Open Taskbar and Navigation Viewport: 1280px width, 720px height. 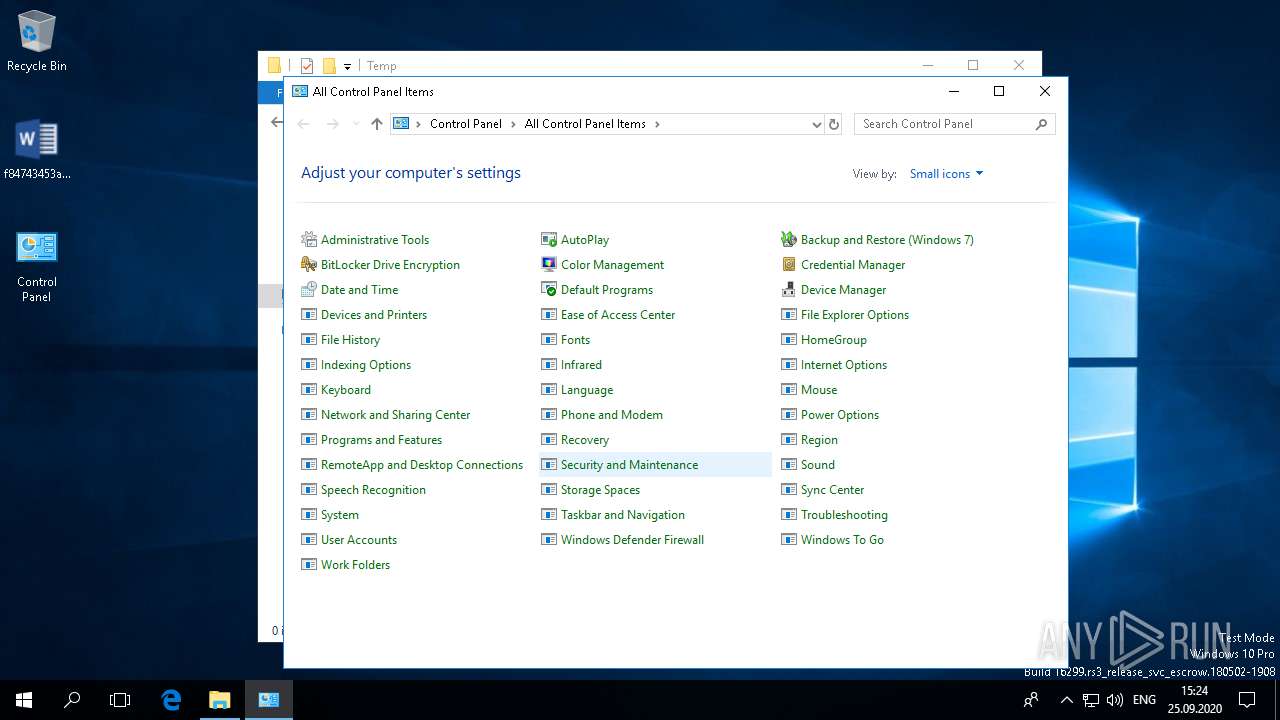[623, 515]
